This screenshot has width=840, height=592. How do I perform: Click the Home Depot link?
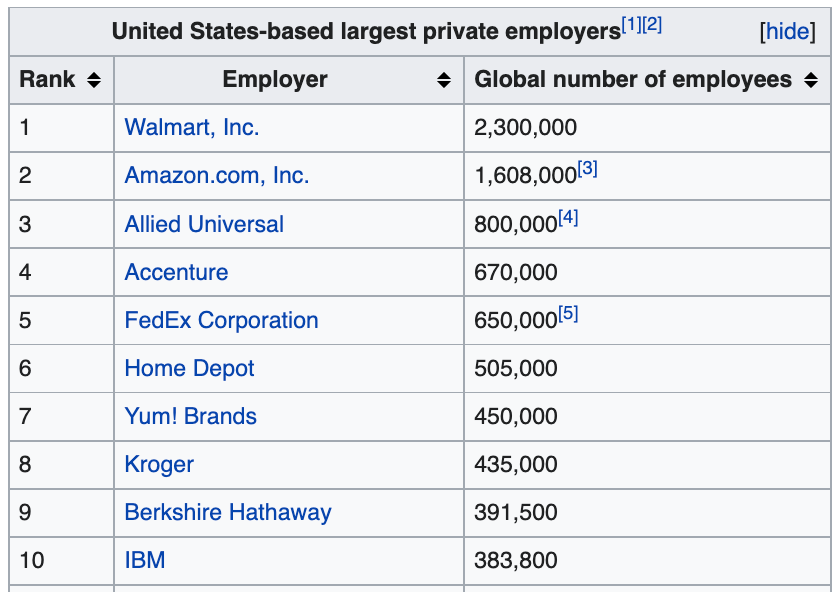click(x=189, y=368)
